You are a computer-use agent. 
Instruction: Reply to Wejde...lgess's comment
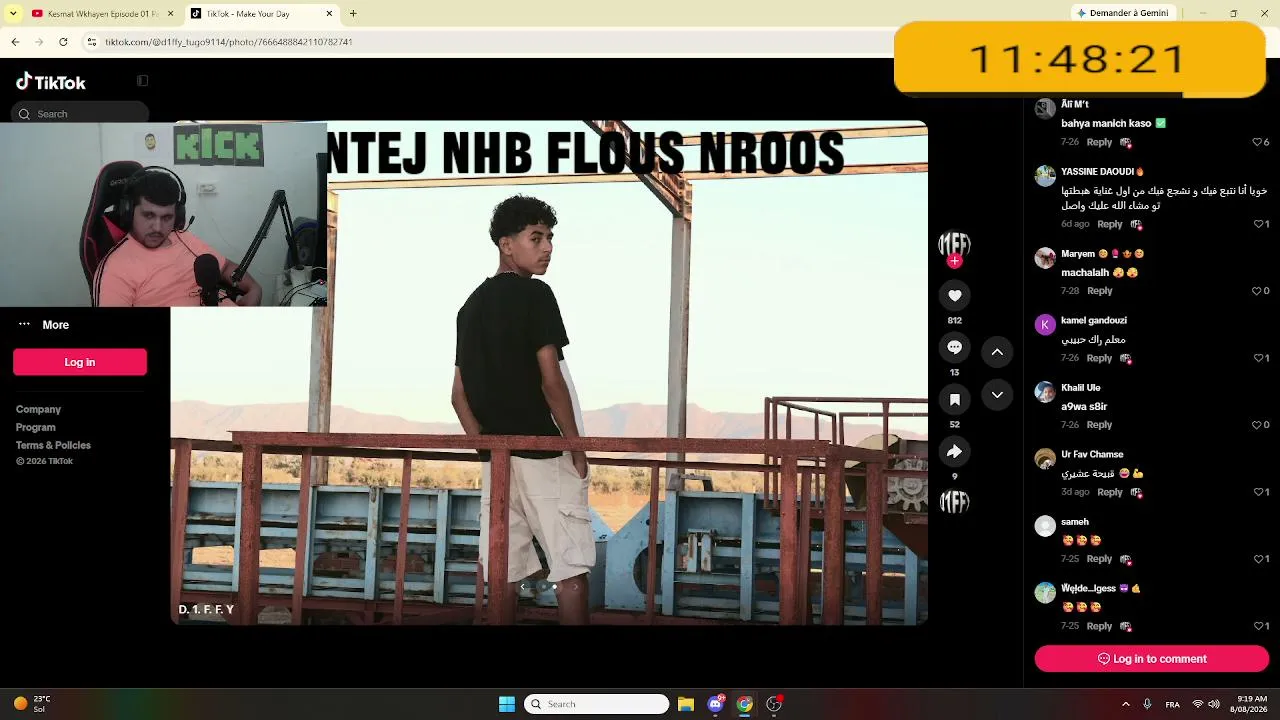(x=1099, y=626)
